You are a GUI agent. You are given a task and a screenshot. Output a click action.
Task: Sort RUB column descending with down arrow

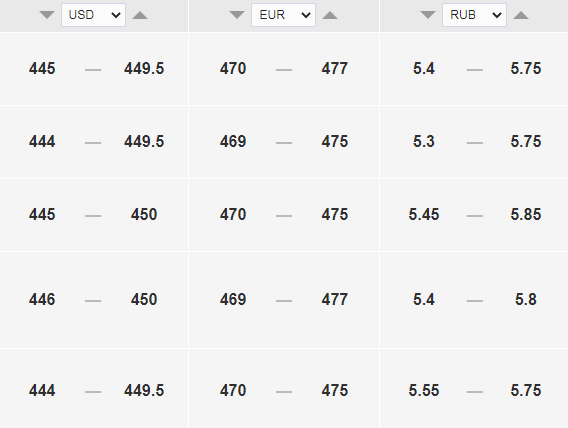[428, 15]
